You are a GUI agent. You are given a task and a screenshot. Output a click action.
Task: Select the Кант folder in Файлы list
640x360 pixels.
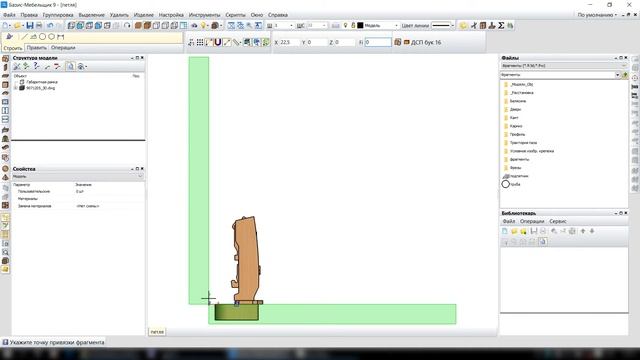coord(513,118)
